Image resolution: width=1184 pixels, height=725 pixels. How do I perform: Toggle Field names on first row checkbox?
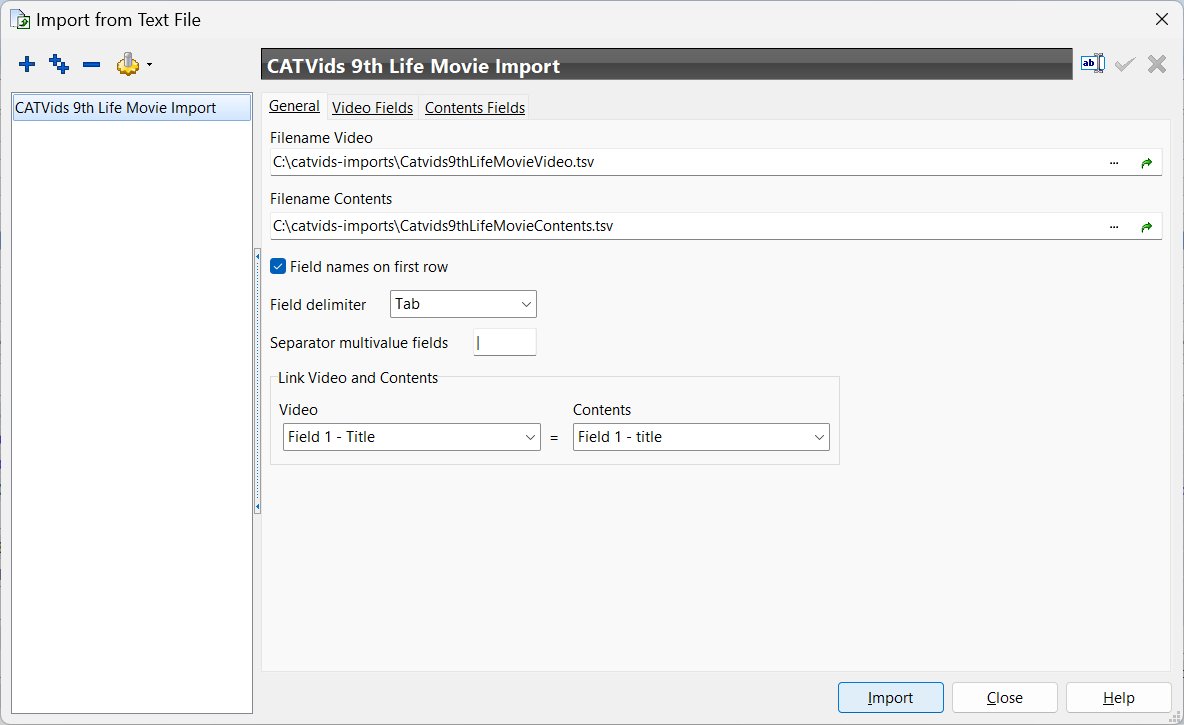click(278, 267)
